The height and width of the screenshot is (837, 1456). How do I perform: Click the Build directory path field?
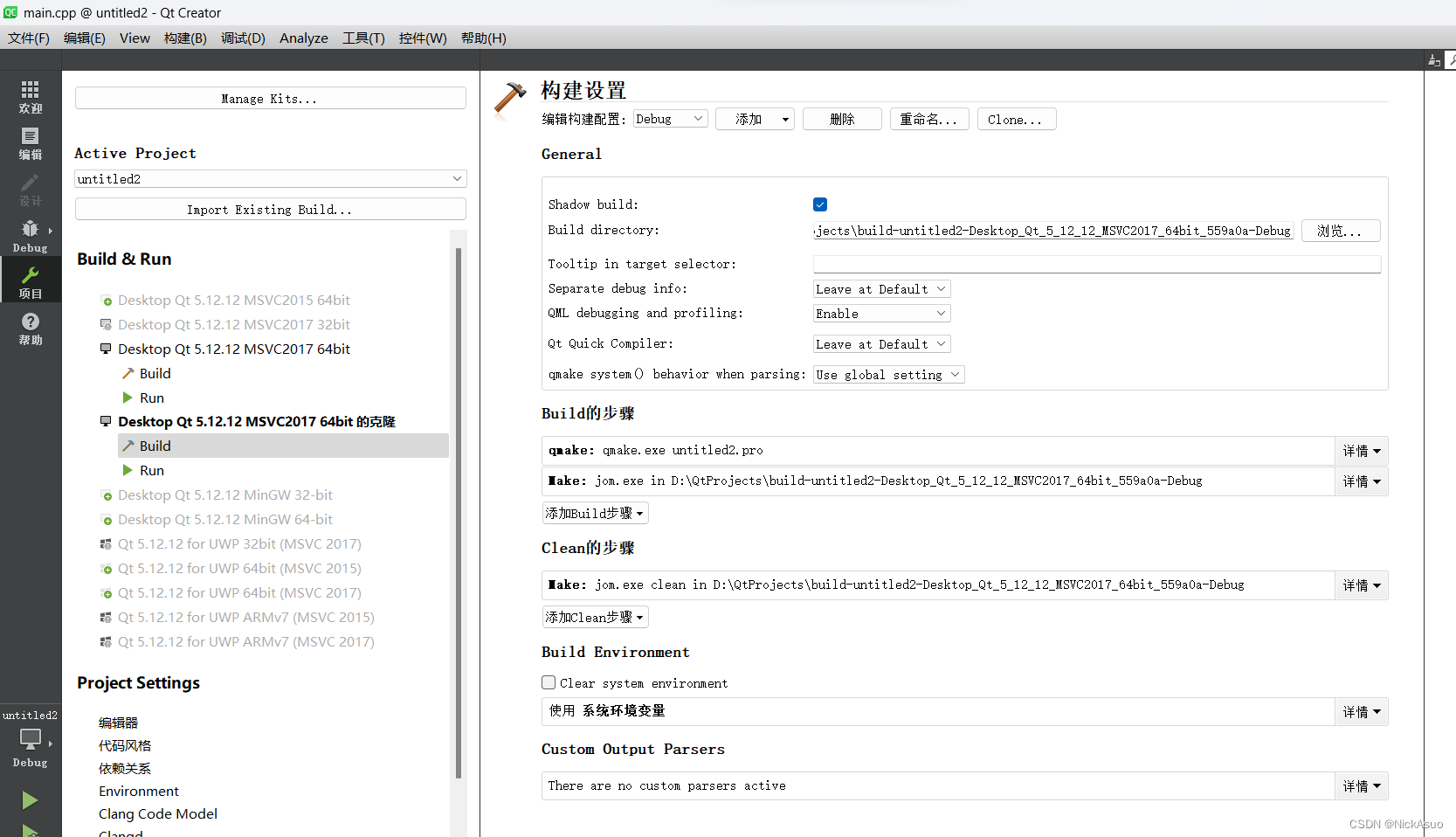(x=1053, y=231)
